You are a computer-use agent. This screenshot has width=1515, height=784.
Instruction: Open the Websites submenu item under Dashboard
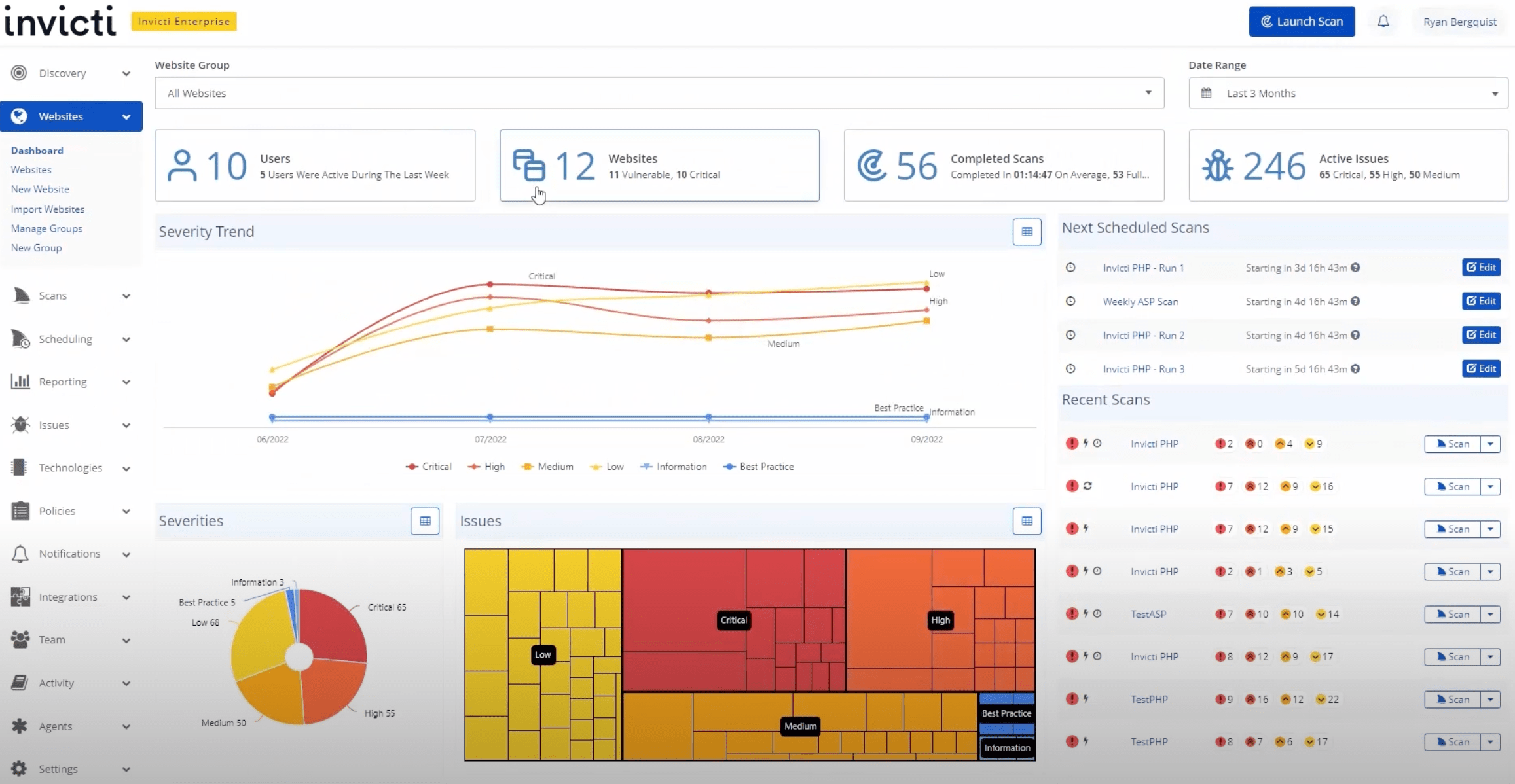coord(31,169)
